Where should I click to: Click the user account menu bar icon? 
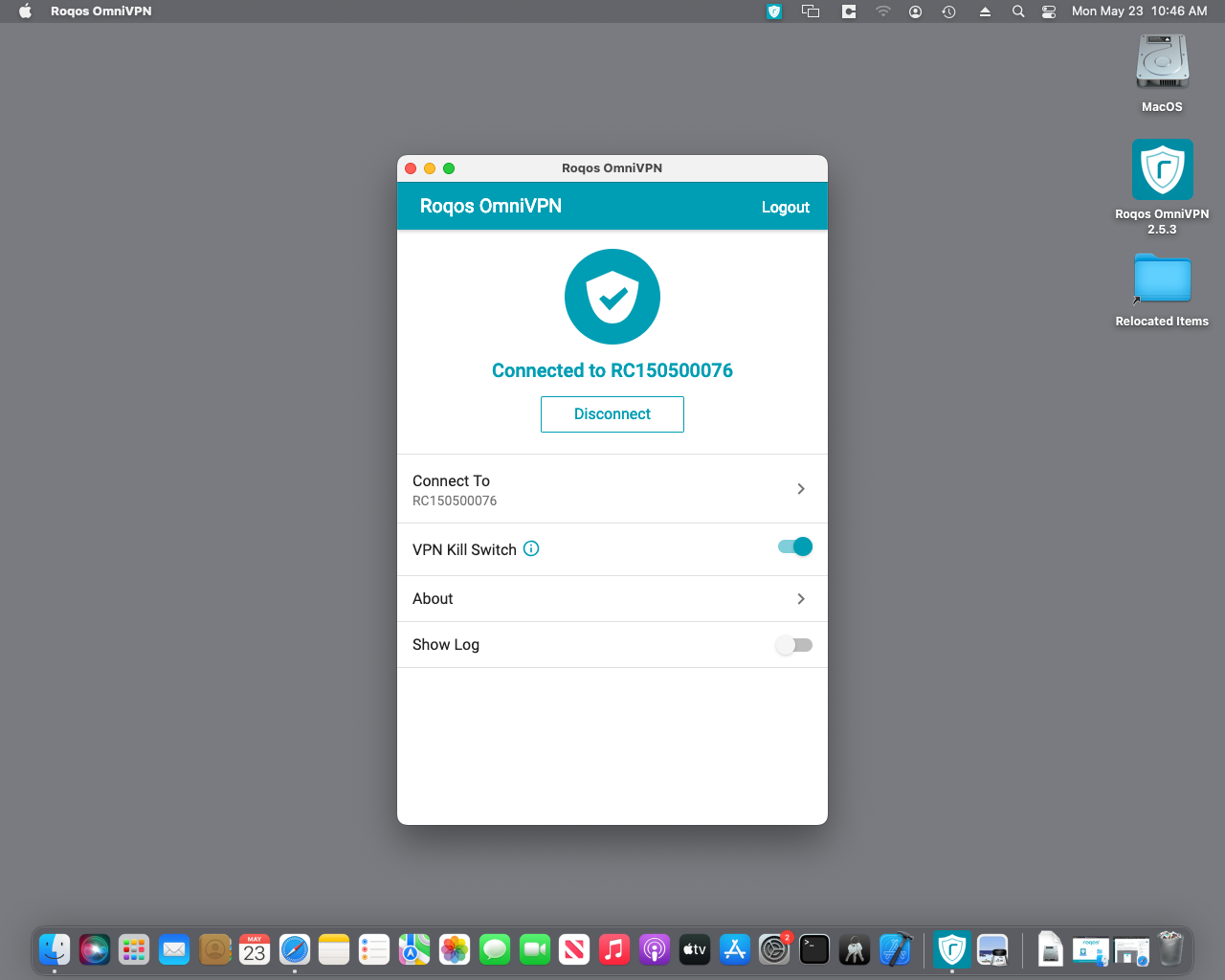(x=915, y=11)
